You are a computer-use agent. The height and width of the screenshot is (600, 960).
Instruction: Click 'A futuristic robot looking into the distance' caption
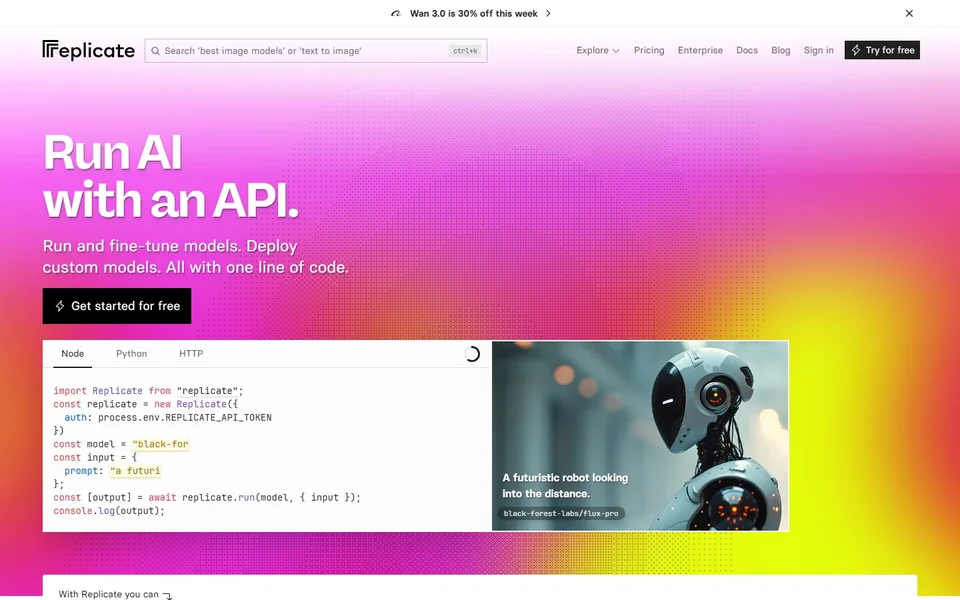[x=565, y=486]
